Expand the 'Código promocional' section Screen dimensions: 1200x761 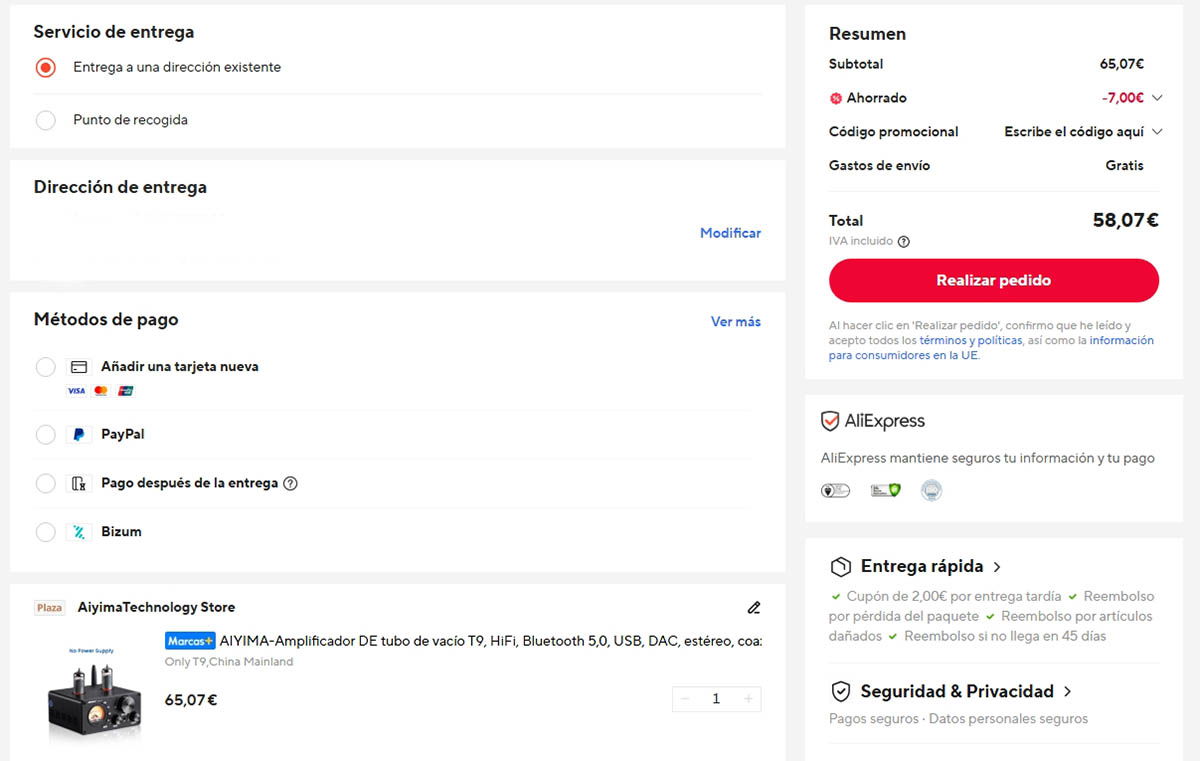point(1158,131)
